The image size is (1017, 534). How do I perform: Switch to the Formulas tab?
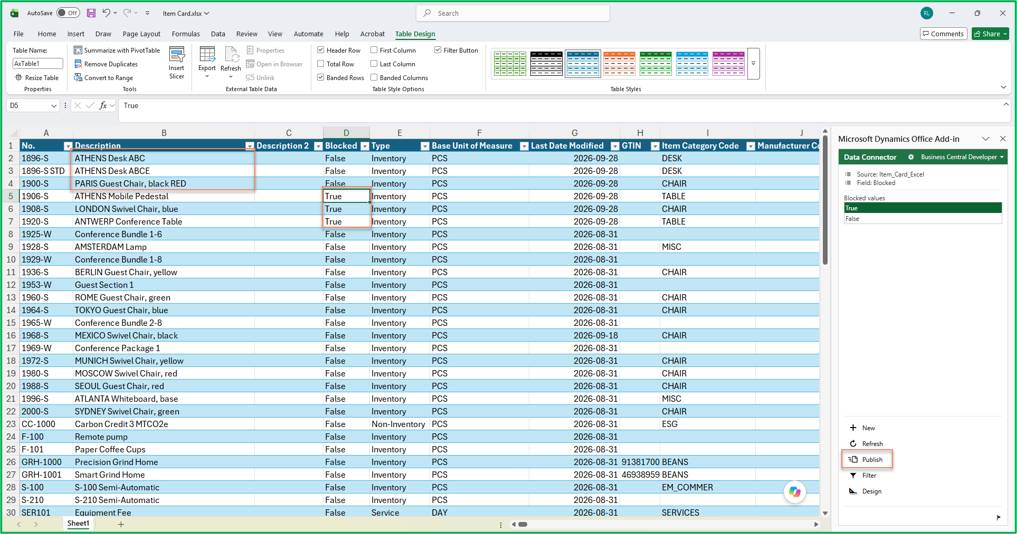click(x=185, y=34)
